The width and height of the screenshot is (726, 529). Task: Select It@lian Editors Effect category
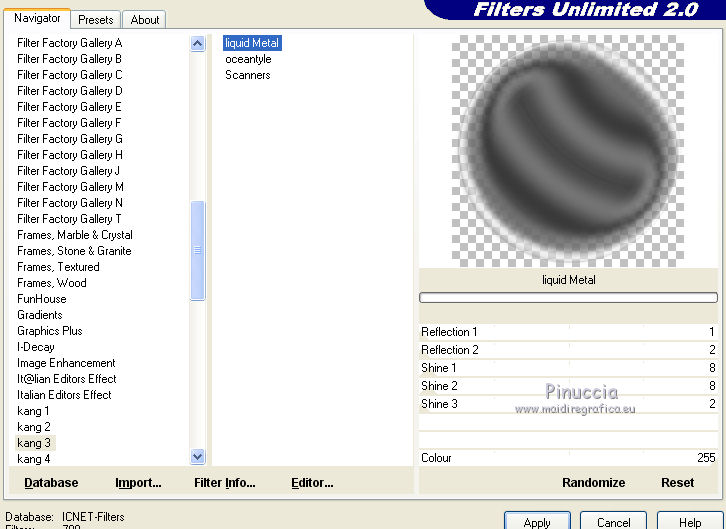pyautogui.click(x=67, y=379)
